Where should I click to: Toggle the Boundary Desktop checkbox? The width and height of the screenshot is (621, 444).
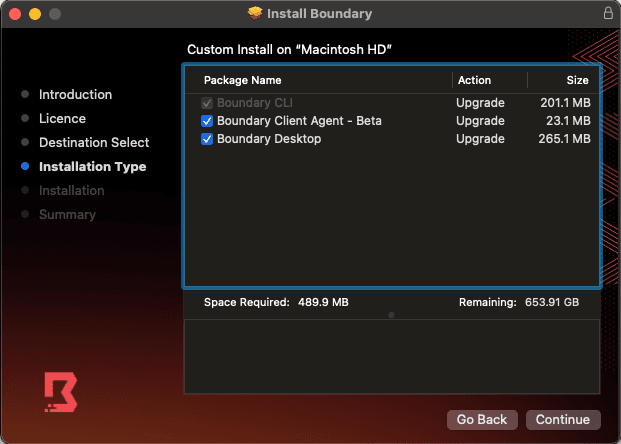point(207,139)
